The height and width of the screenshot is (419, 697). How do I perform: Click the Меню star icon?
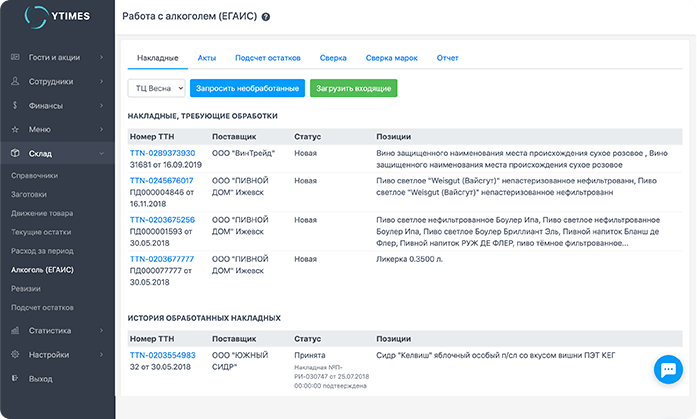tap(15, 129)
